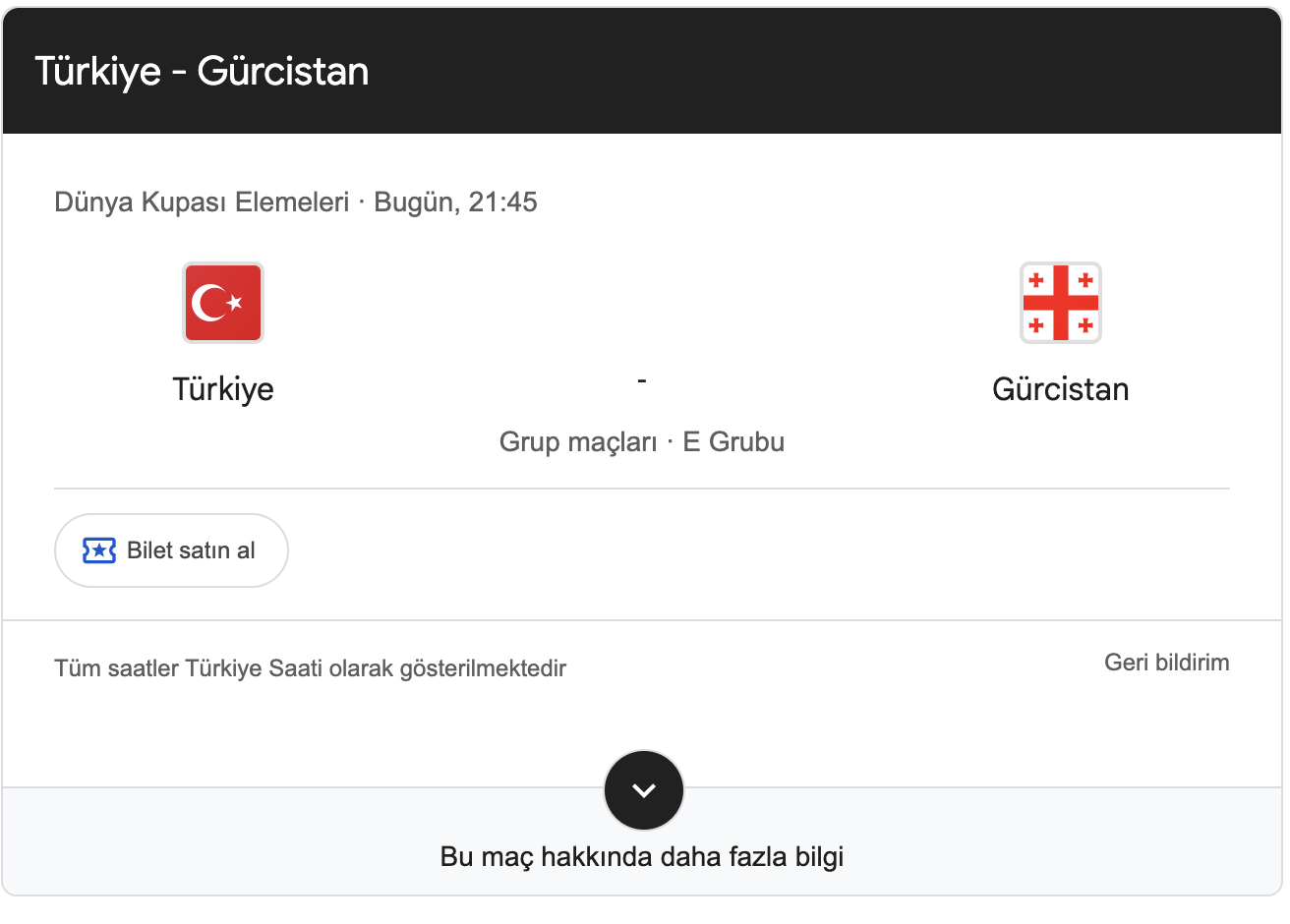Open the 'Geri bildirim' feedback link

[1166, 663]
